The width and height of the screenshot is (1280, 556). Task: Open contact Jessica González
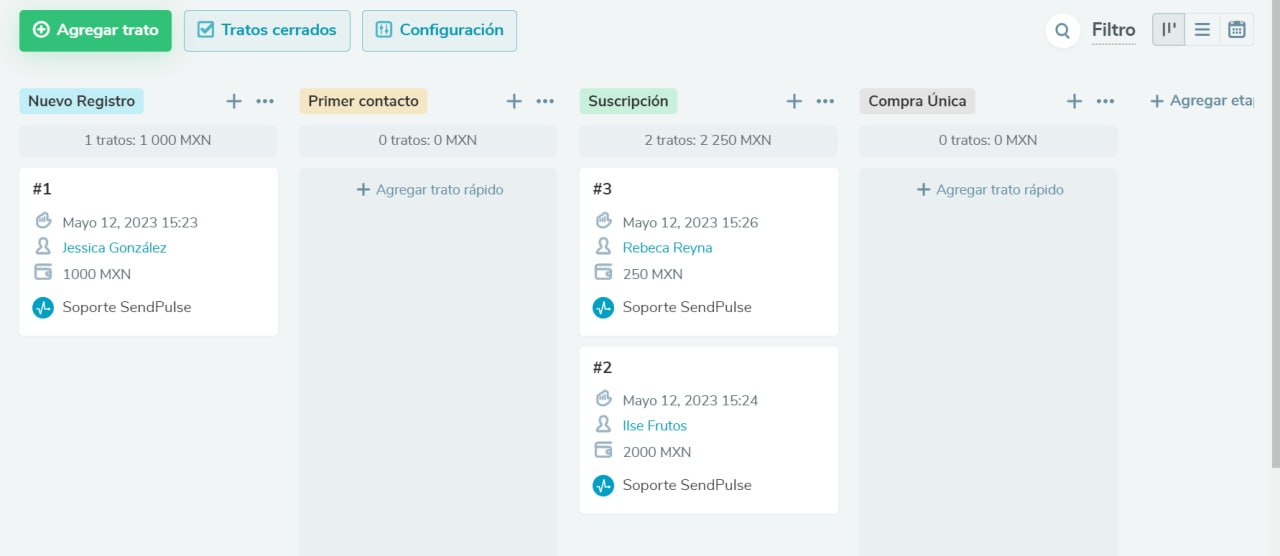tap(114, 248)
